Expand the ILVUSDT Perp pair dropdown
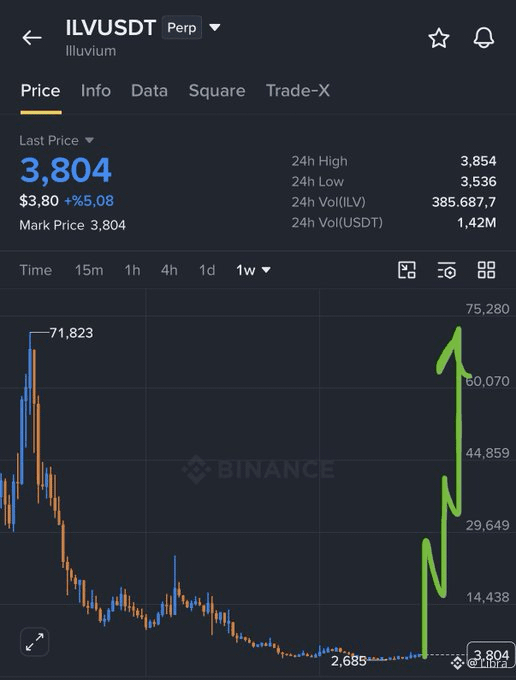This screenshot has height=680, width=516. click(215, 27)
